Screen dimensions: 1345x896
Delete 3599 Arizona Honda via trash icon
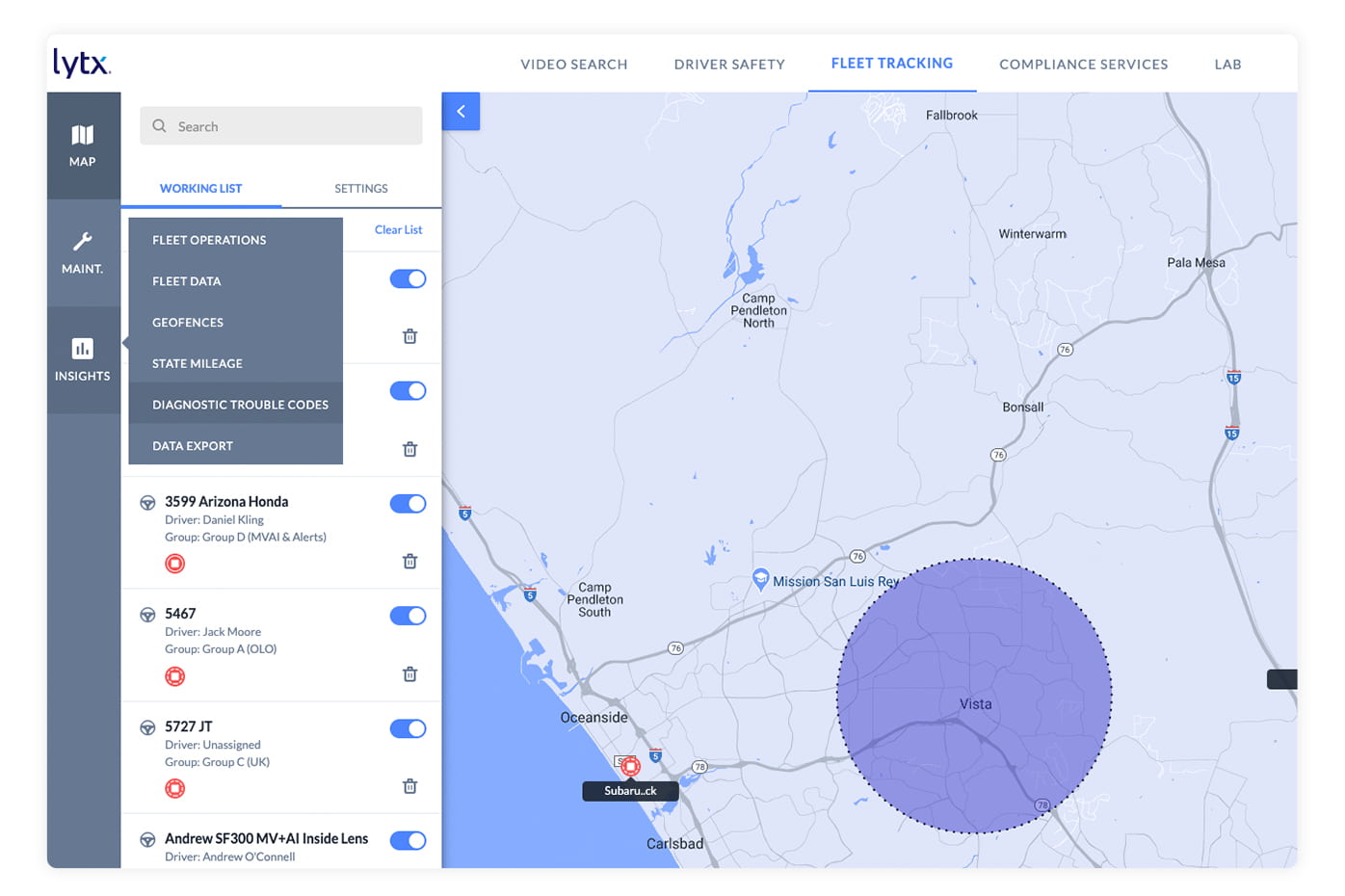tap(409, 561)
